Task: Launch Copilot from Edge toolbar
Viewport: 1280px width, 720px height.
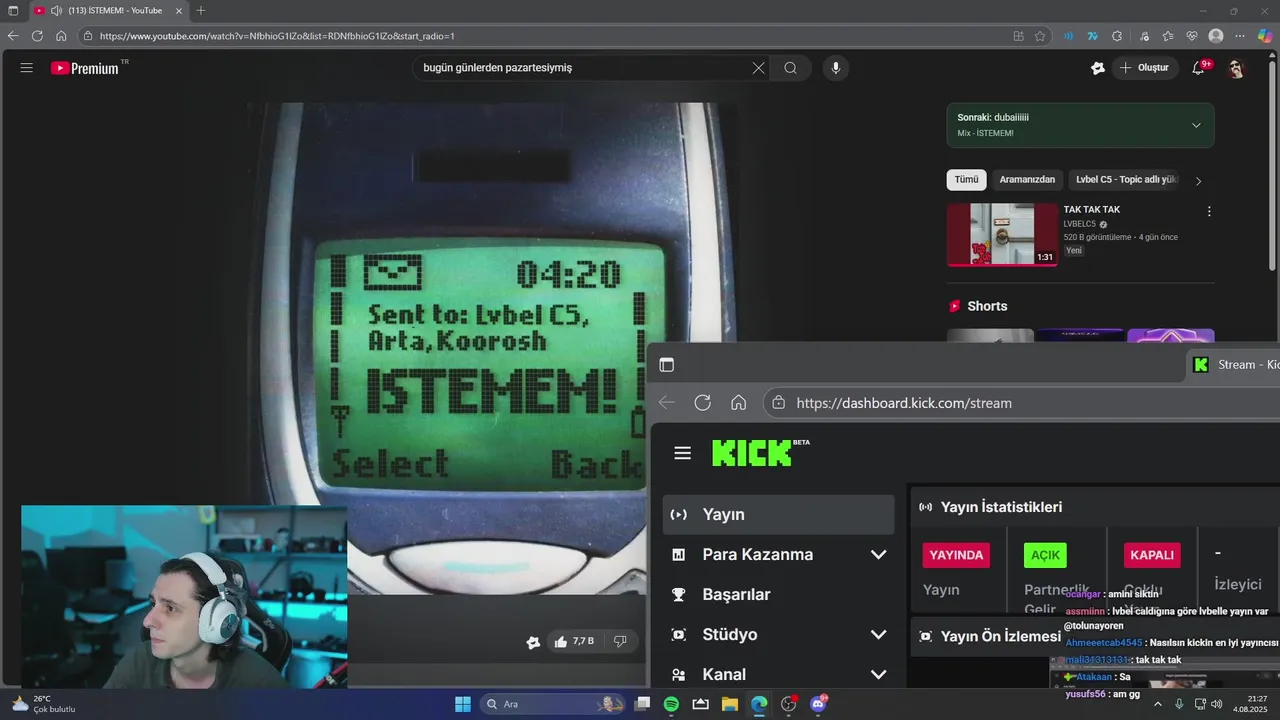Action: pyautogui.click(x=1265, y=36)
